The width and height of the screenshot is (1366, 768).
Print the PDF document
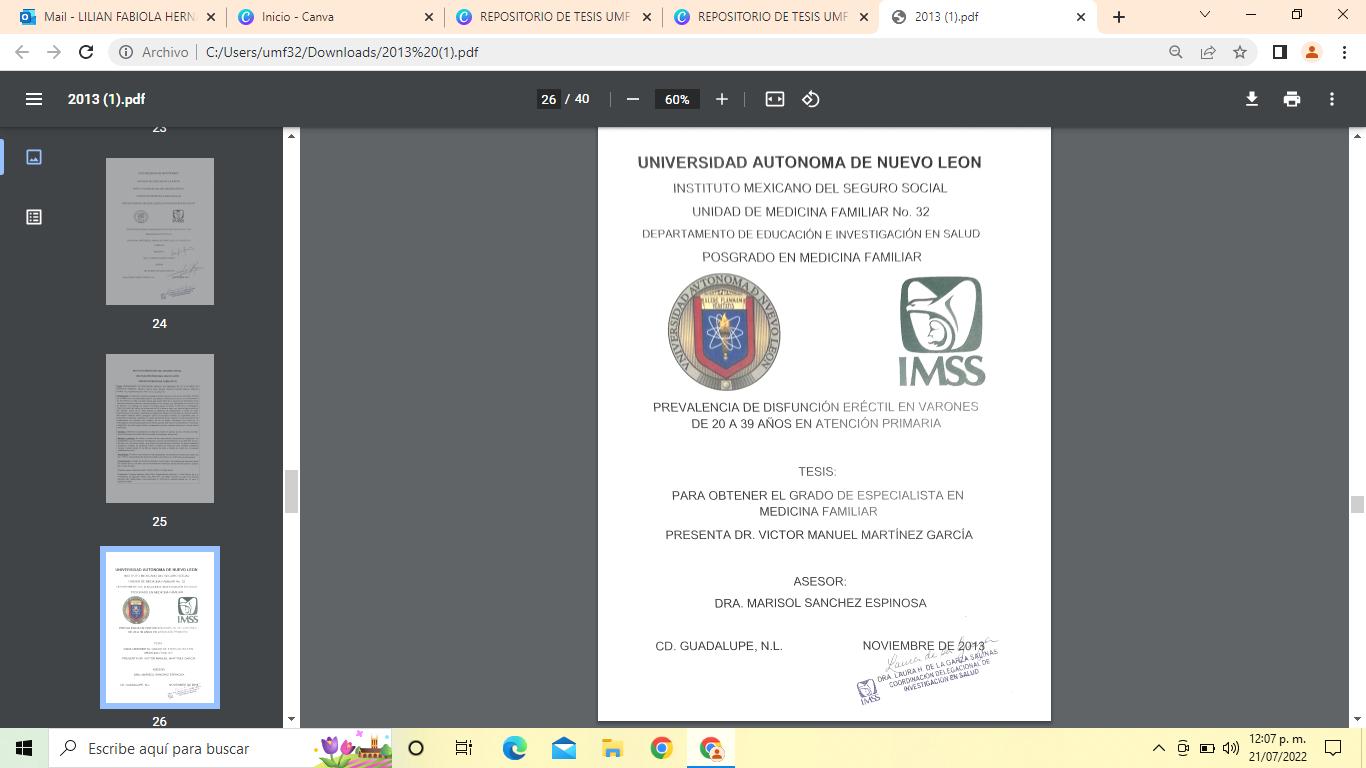click(1292, 99)
